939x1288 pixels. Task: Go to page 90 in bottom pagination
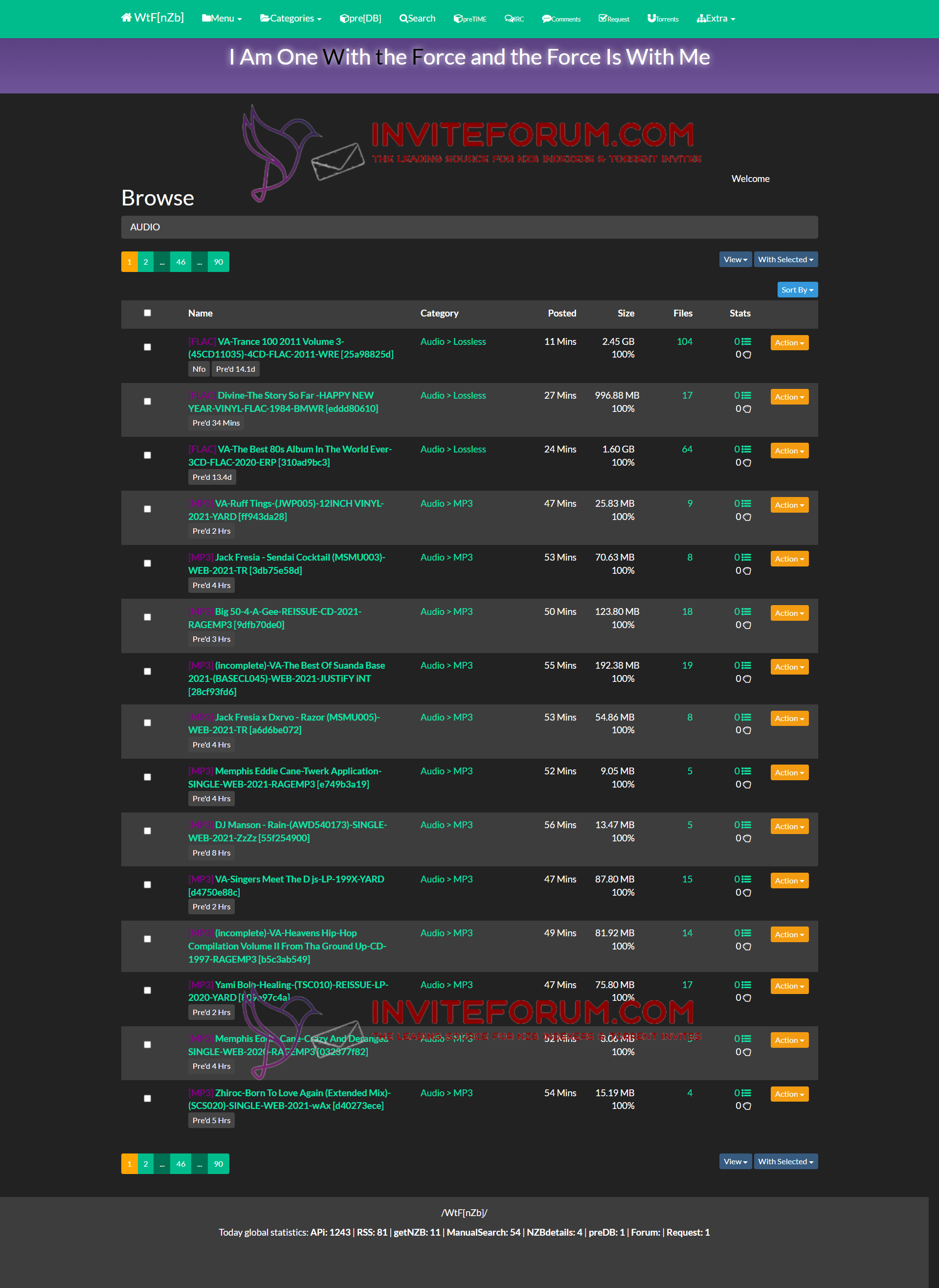pyautogui.click(x=218, y=1164)
